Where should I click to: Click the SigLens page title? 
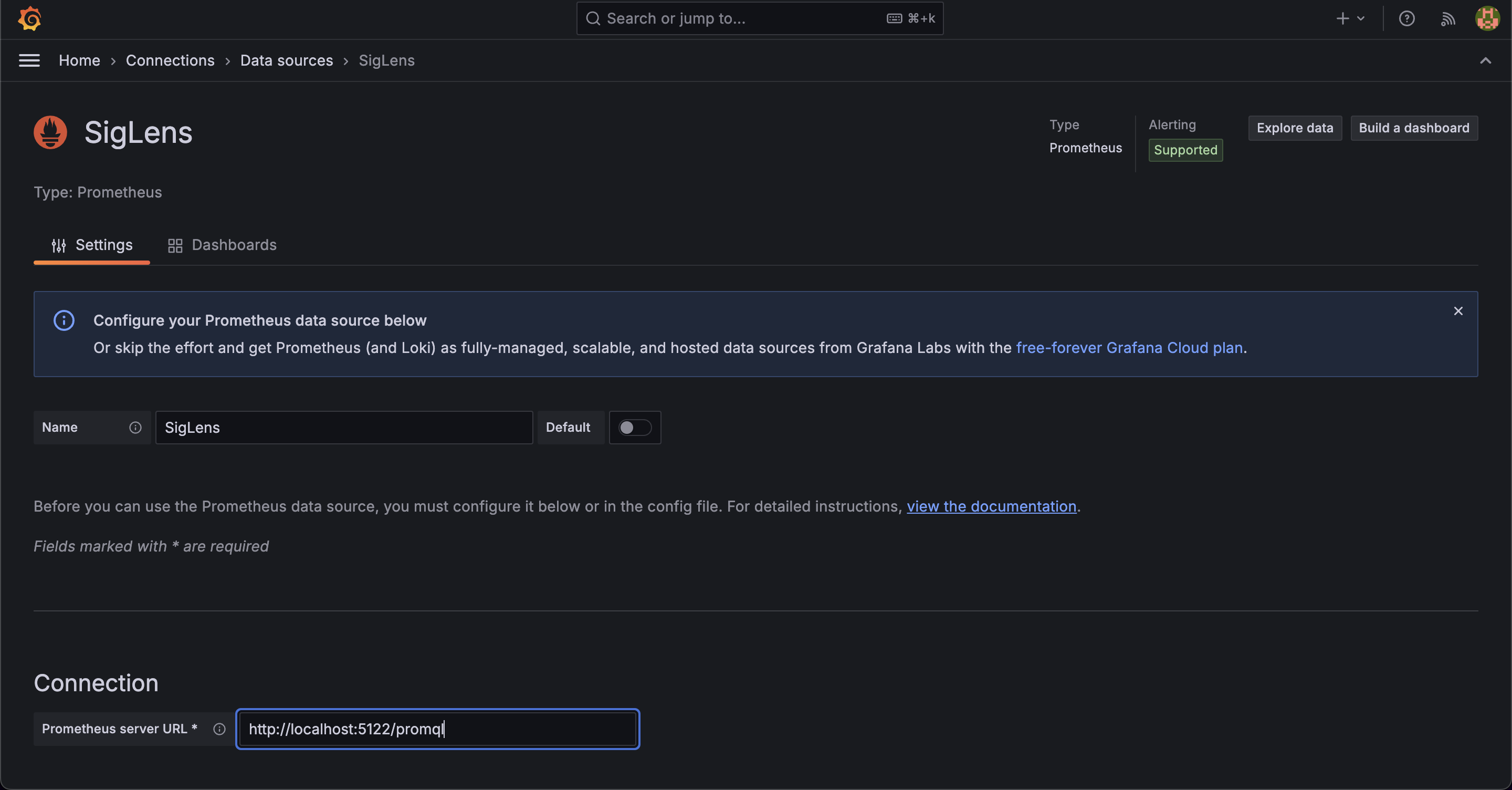[x=139, y=132]
